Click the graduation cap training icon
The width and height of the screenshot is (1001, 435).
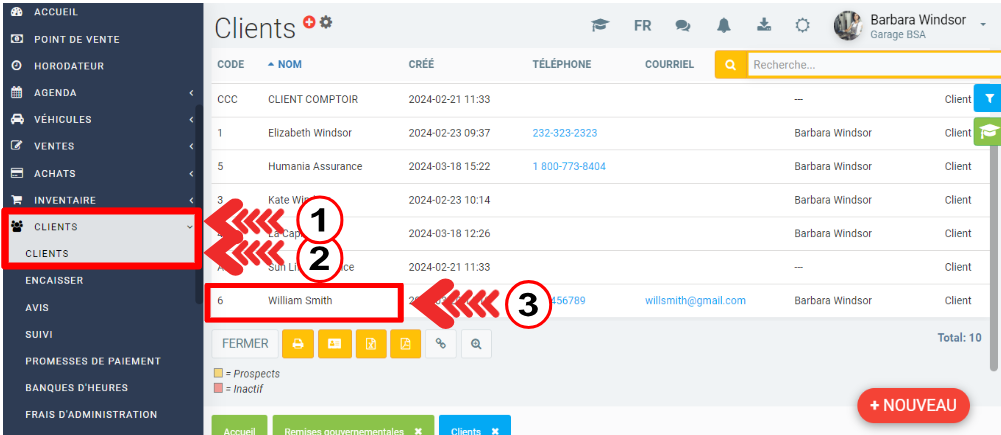point(600,26)
